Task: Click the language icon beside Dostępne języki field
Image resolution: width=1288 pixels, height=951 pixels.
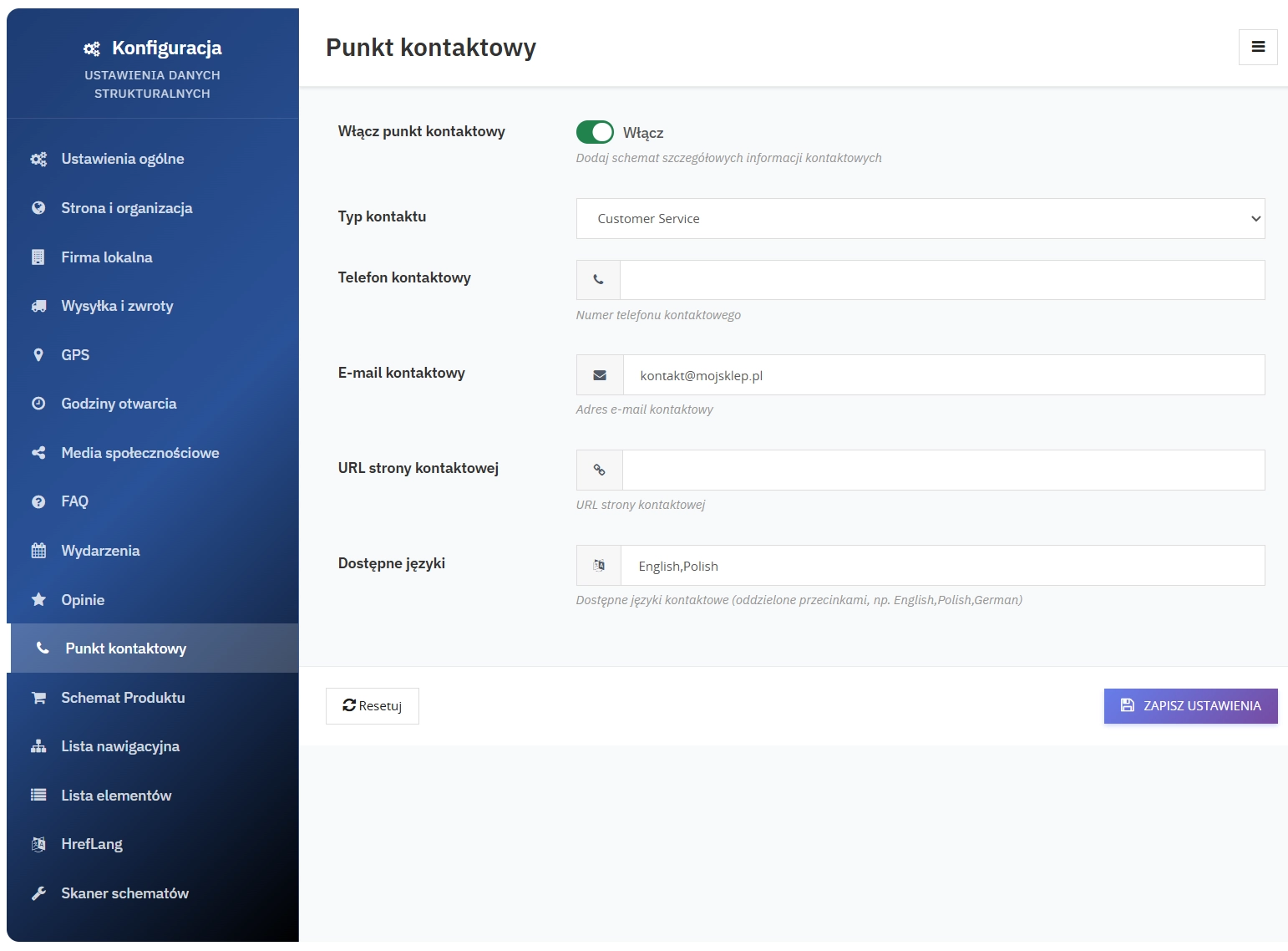Action: tap(599, 566)
